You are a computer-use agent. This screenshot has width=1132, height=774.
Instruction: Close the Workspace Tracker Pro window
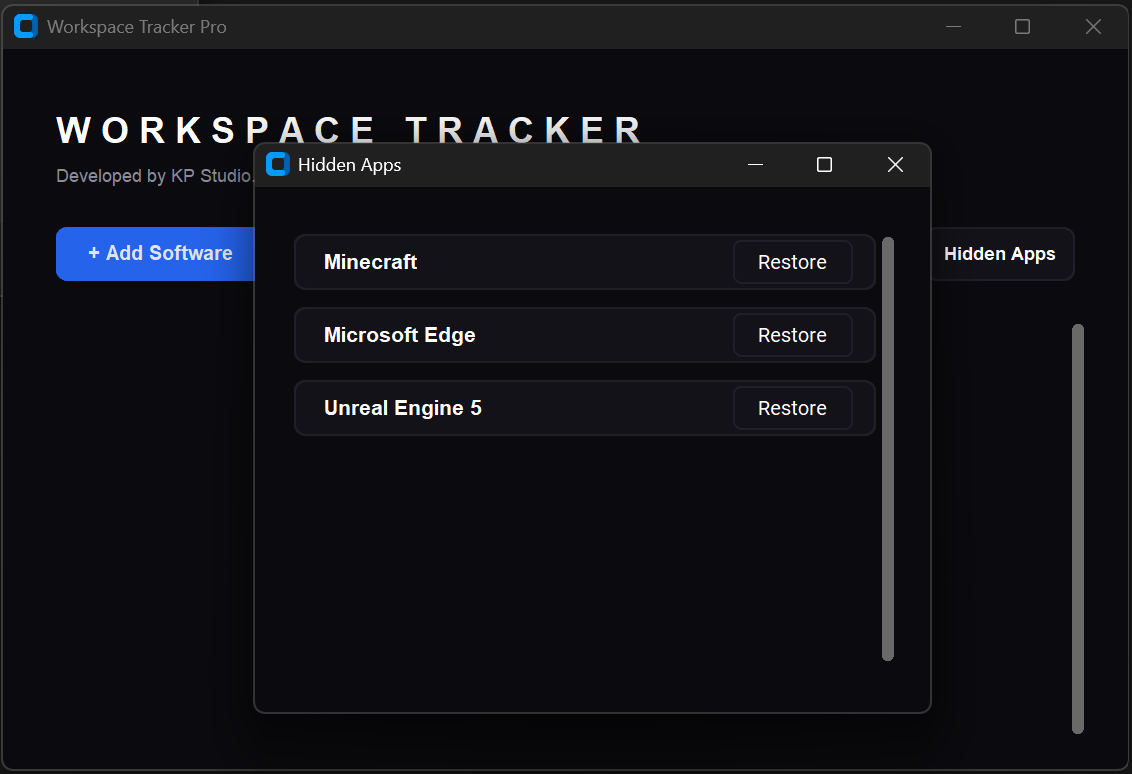[1093, 27]
